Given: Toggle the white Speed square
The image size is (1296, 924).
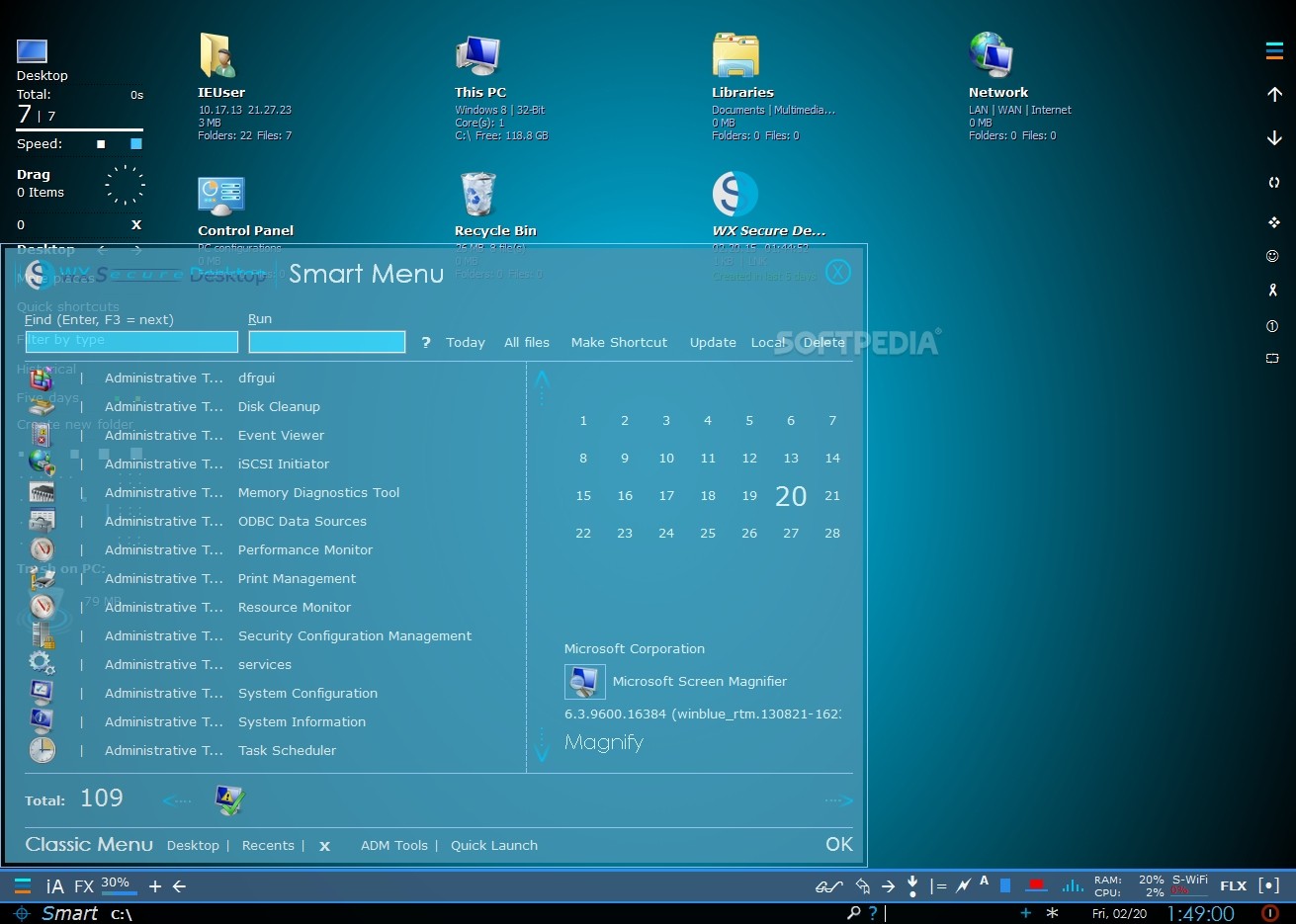Looking at the screenshot, I should pos(101,144).
